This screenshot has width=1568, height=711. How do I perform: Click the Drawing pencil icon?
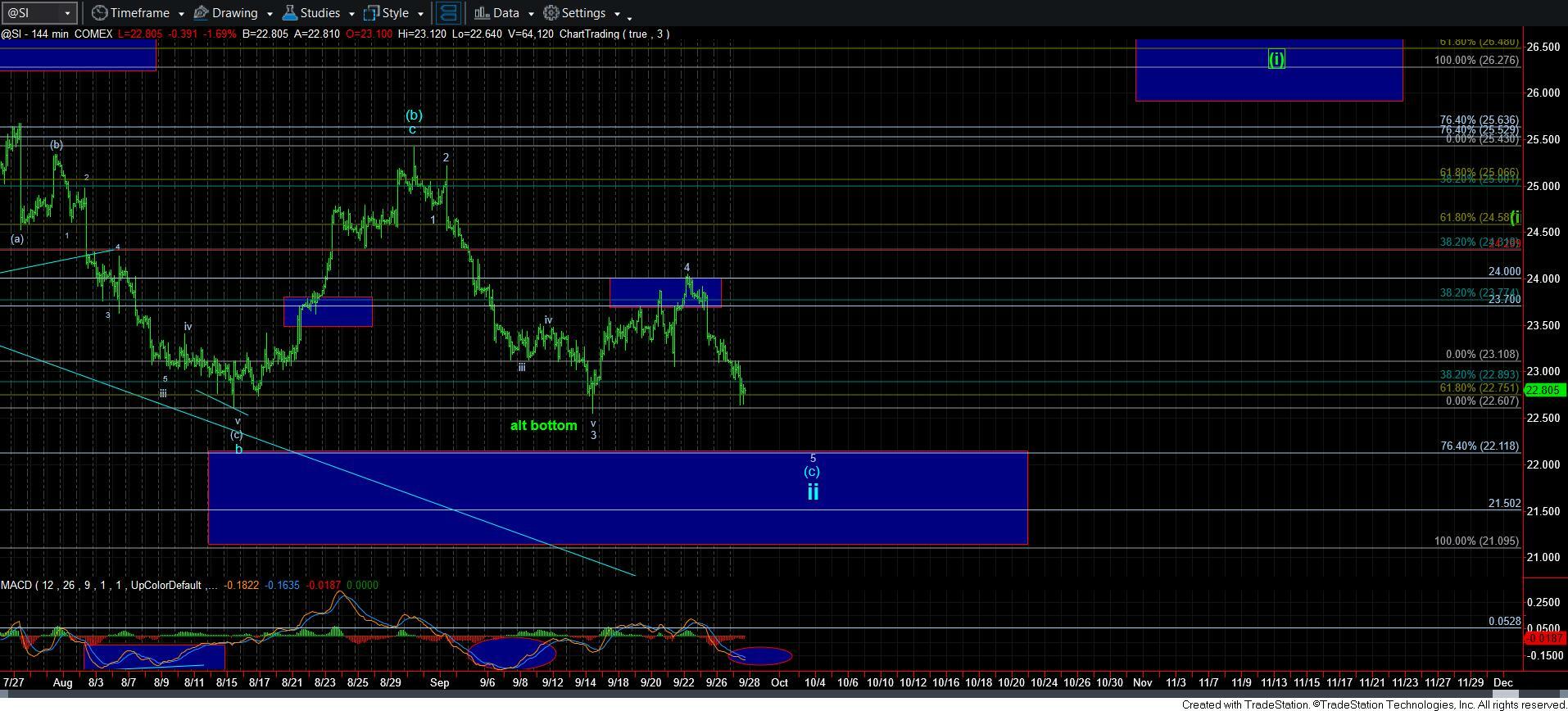pos(201,13)
